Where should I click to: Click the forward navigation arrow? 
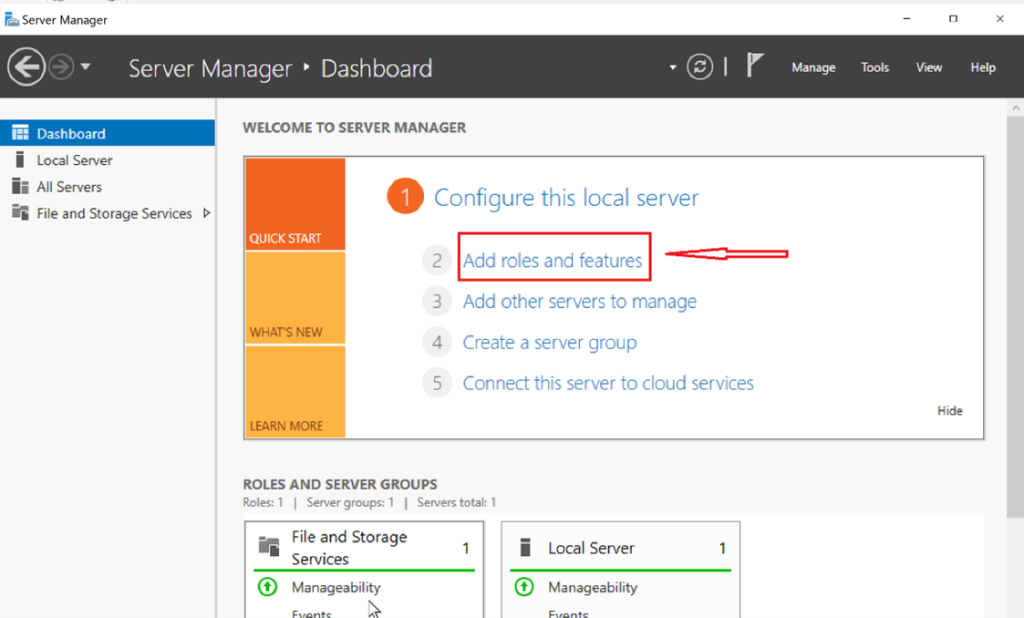[x=61, y=67]
